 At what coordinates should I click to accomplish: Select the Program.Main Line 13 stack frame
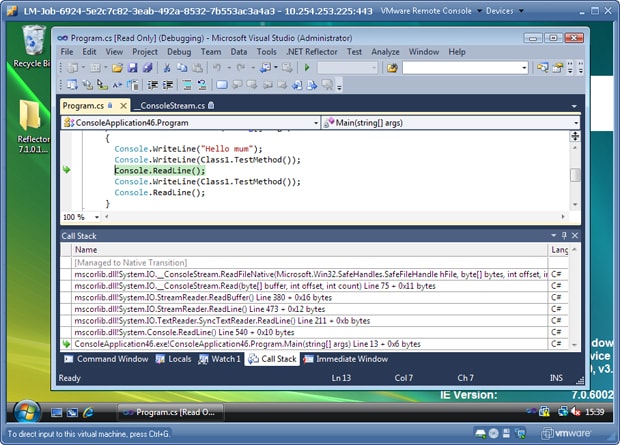click(310, 344)
